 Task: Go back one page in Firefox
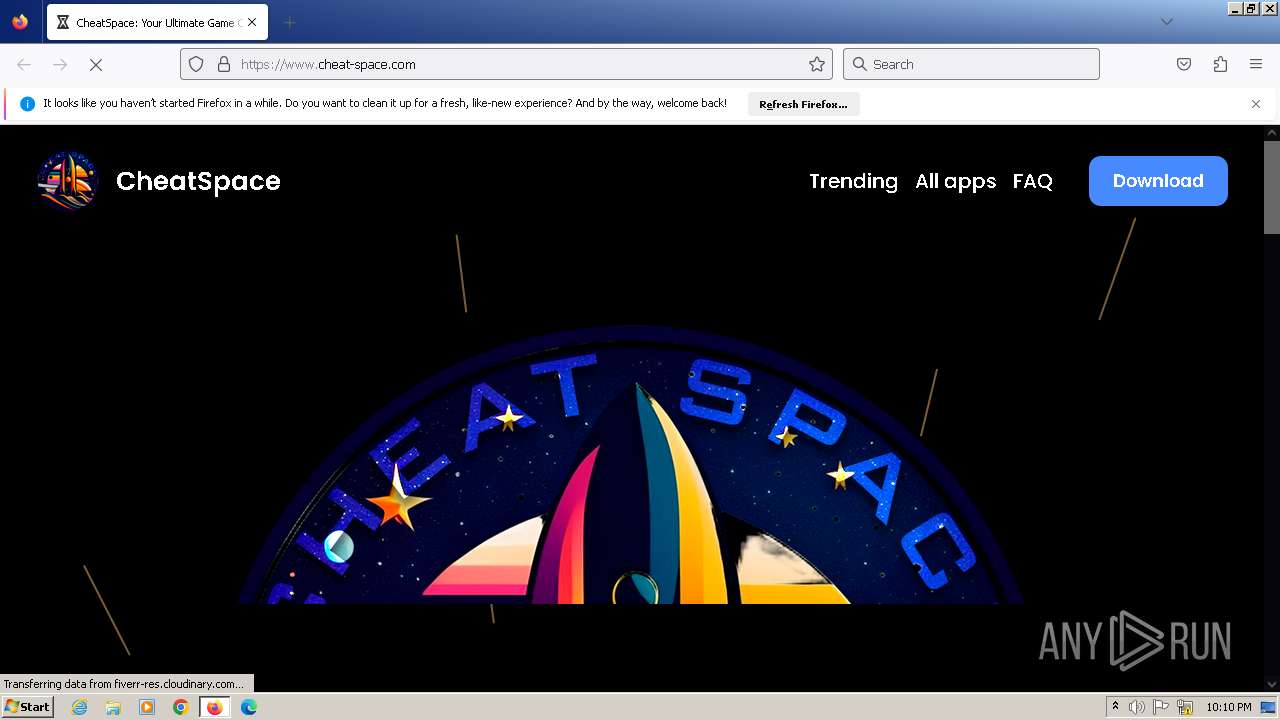[24, 64]
